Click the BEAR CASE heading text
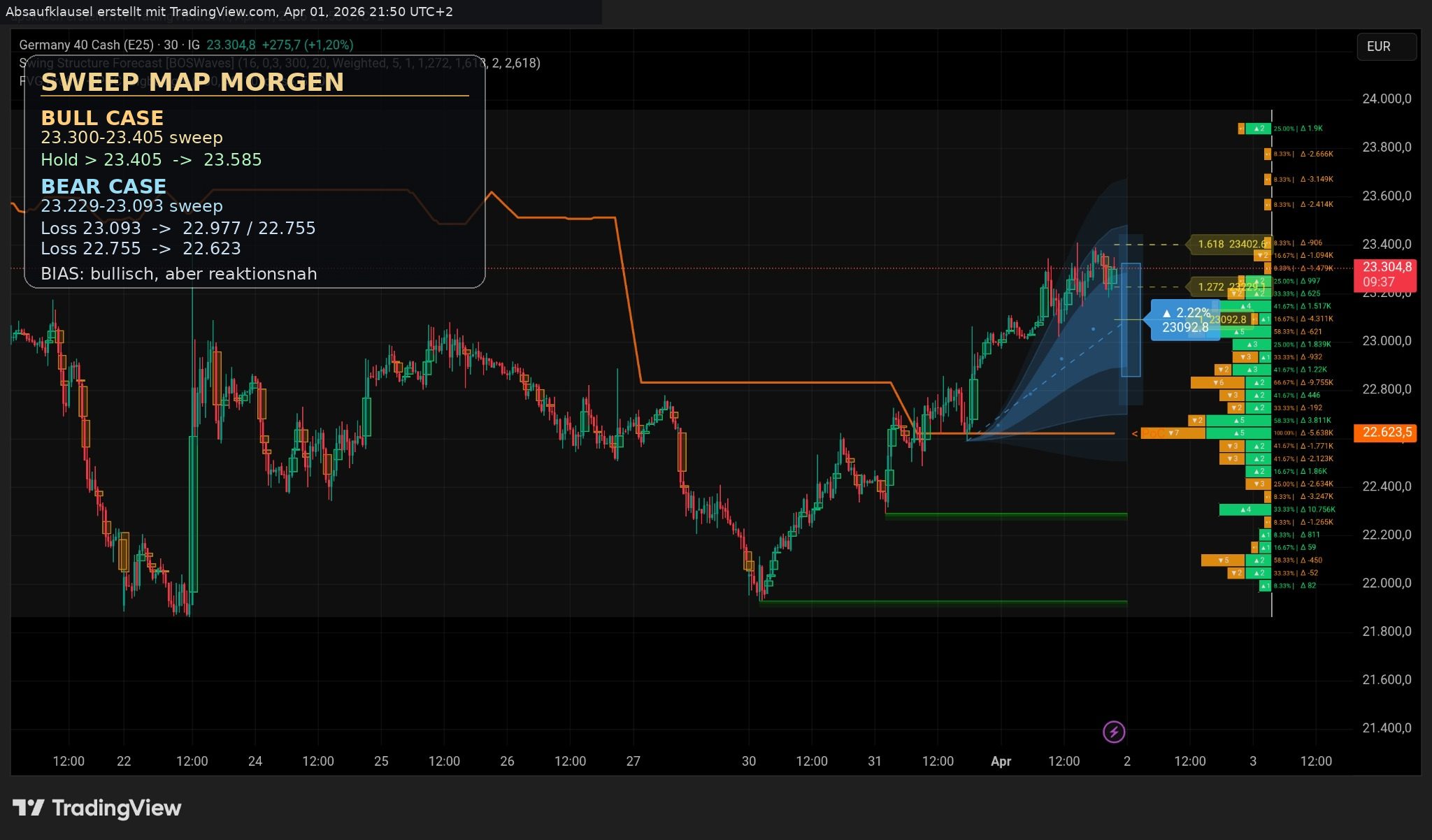Screen dimensions: 1432x840 pos(103,186)
